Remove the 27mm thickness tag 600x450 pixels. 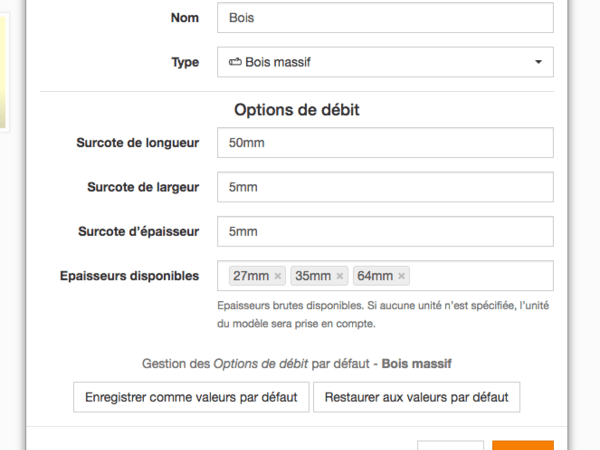pos(278,276)
